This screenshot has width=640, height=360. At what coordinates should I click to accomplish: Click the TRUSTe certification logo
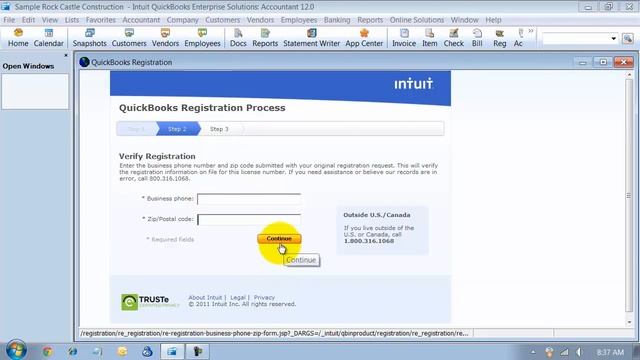click(150, 302)
